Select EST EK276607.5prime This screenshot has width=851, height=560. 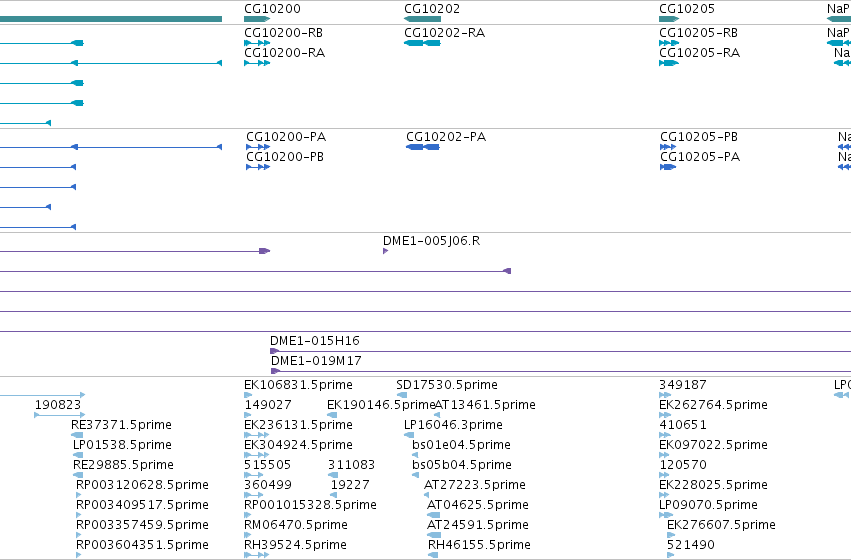pos(721,525)
